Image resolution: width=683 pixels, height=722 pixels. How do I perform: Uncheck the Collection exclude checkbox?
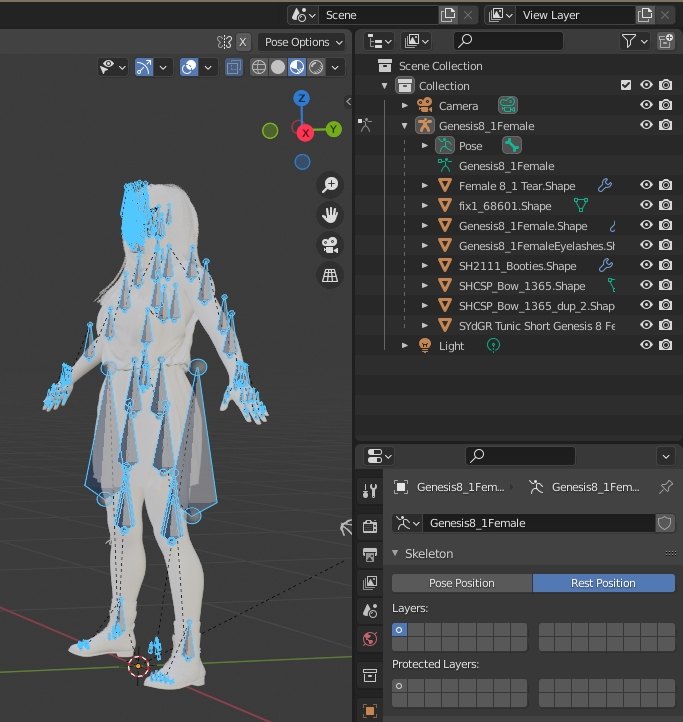coord(626,86)
